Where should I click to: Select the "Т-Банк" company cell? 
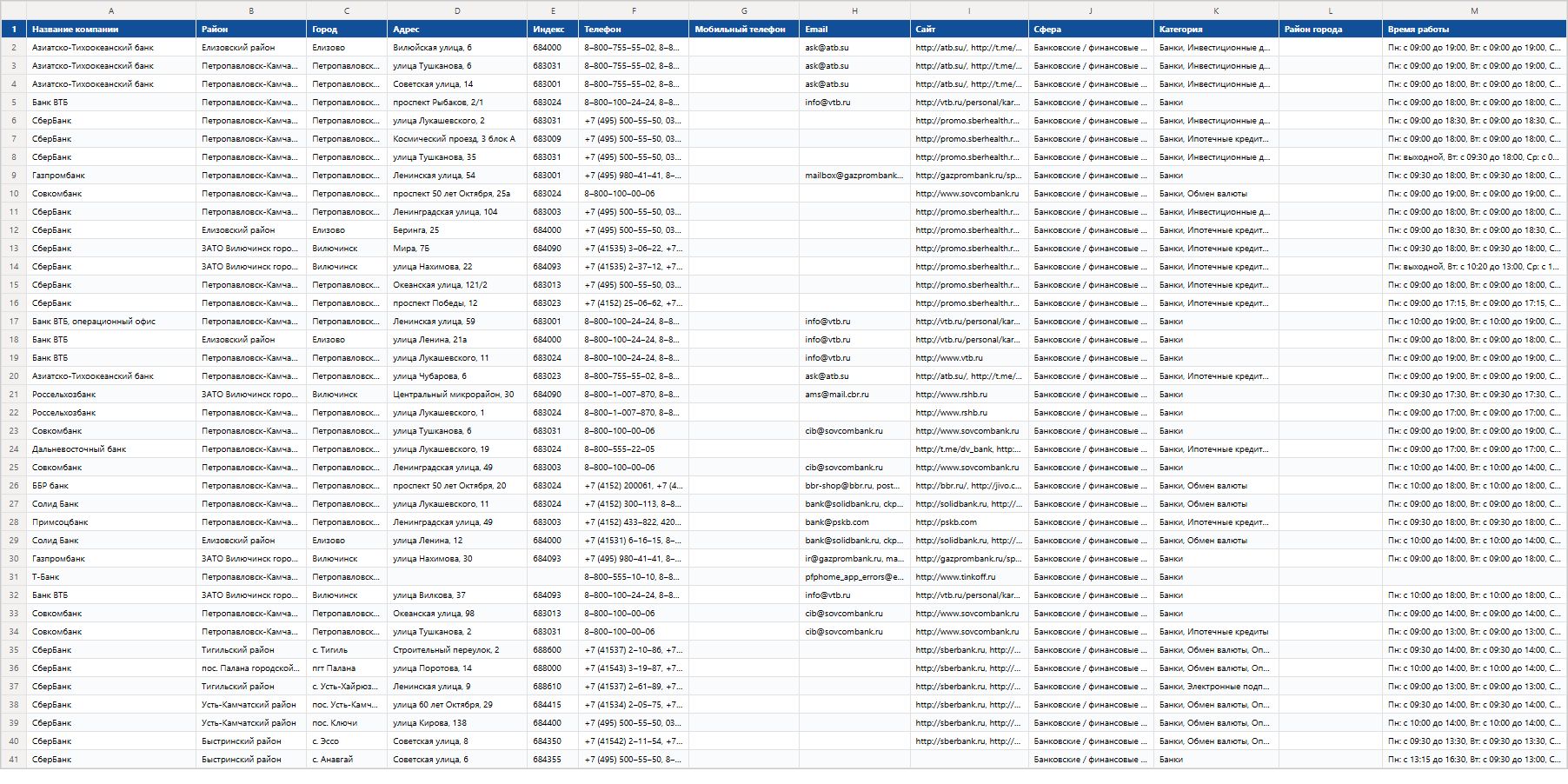coord(111,577)
